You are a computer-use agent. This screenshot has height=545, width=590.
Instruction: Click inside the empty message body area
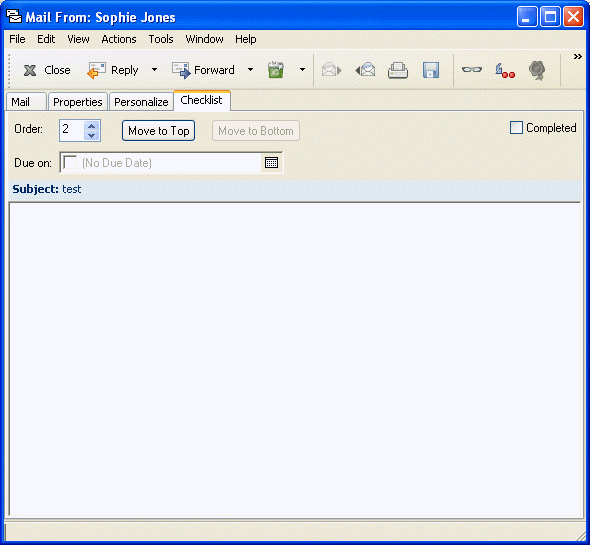(295, 359)
